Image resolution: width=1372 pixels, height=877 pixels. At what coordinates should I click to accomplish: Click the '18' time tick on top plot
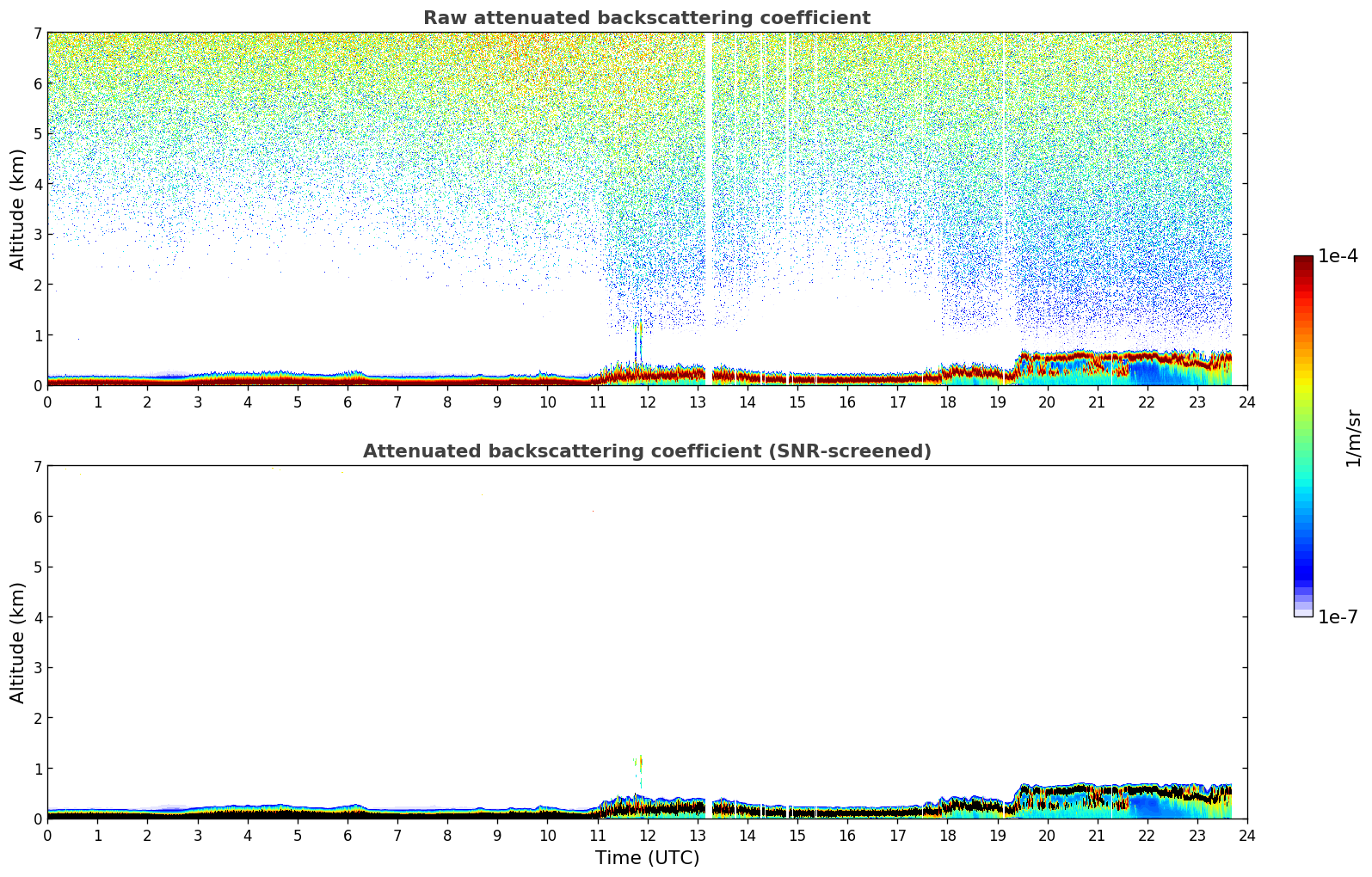tap(947, 402)
